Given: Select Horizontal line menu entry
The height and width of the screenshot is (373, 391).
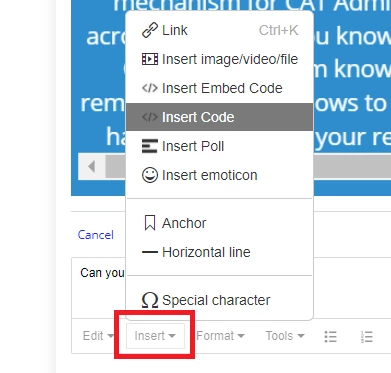Looking at the screenshot, I should [x=220, y=252].
